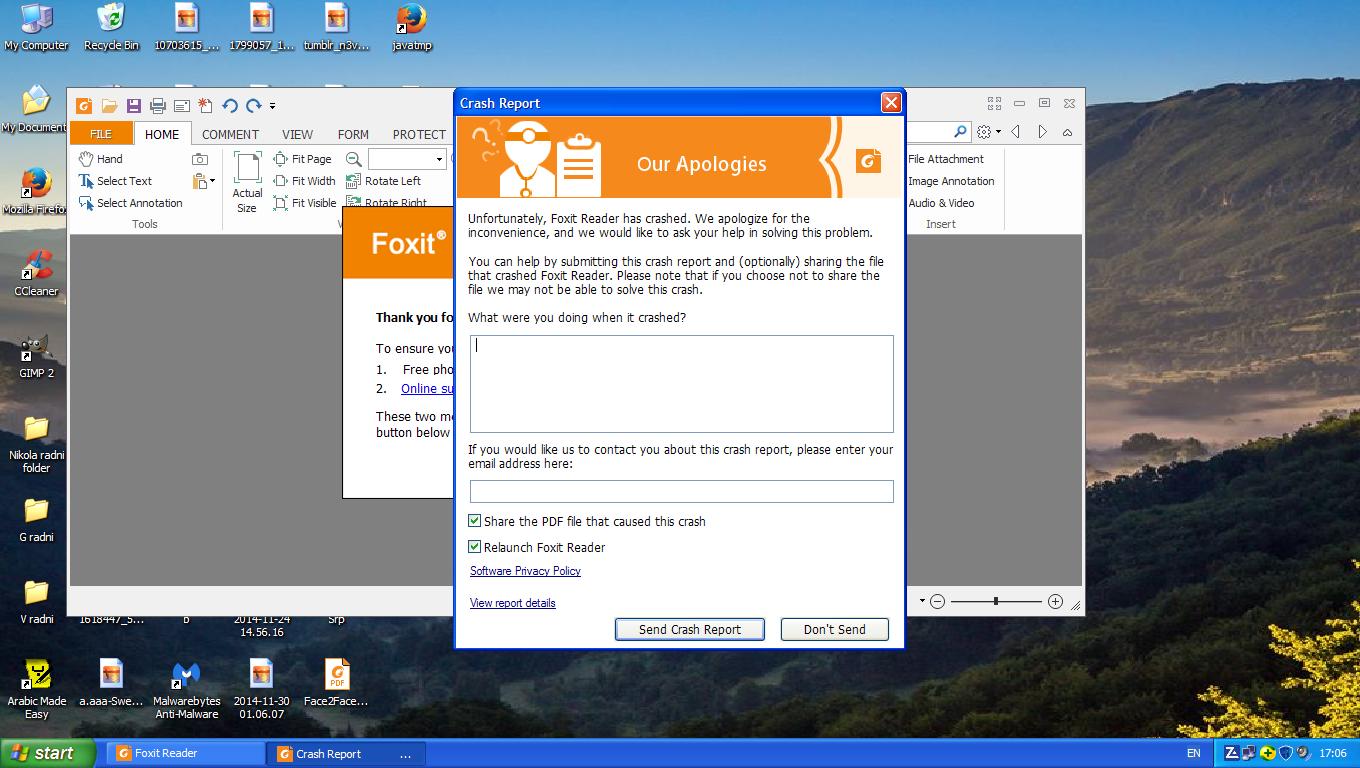
Task: Click the Windows start button
Action: 47,753
